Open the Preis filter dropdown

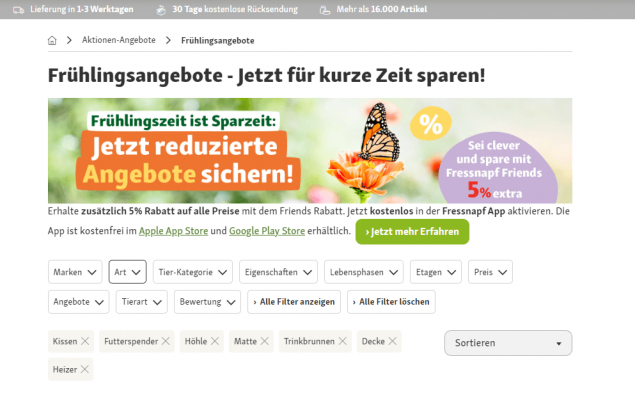[490, 272]
